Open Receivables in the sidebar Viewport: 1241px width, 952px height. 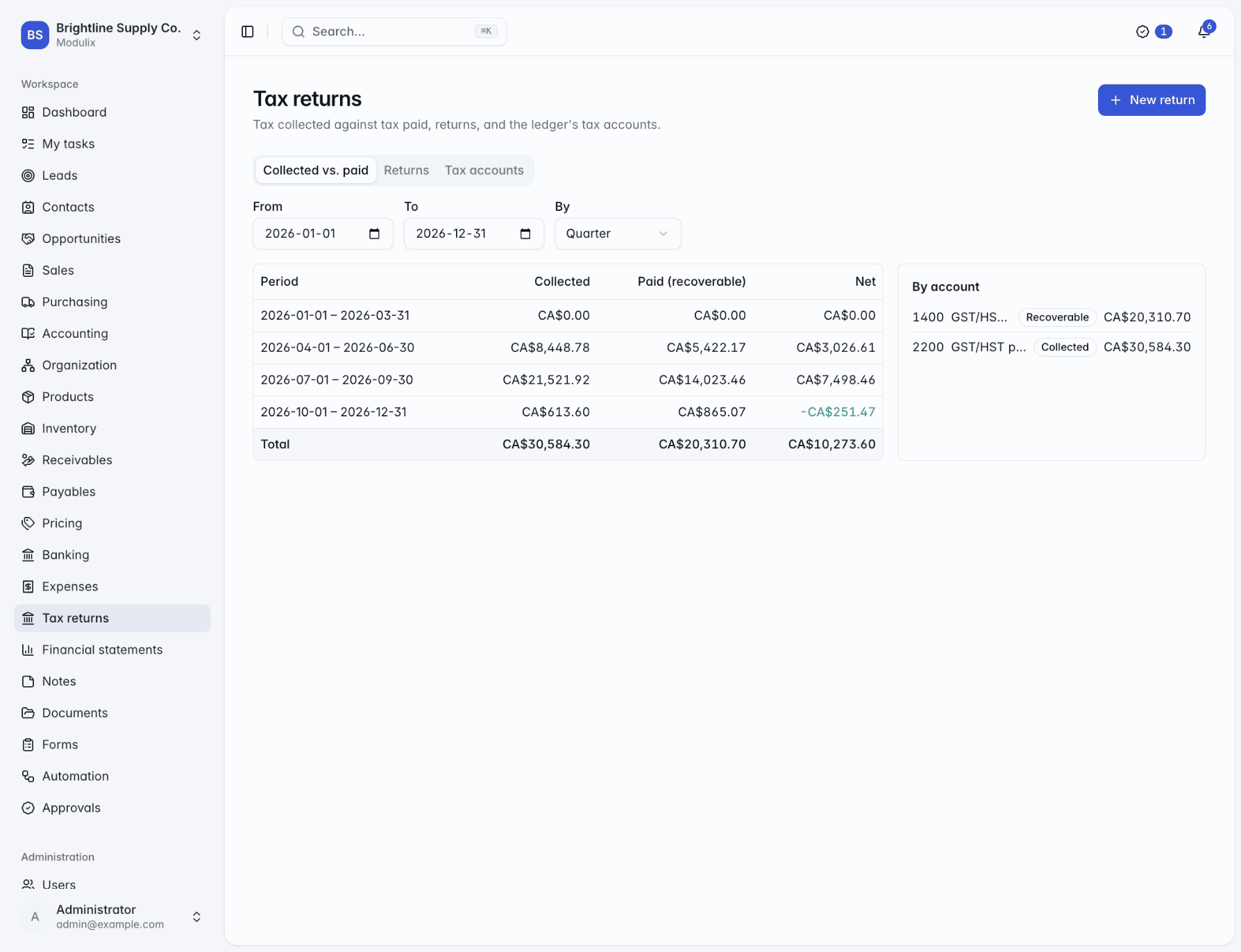point(112,460)
